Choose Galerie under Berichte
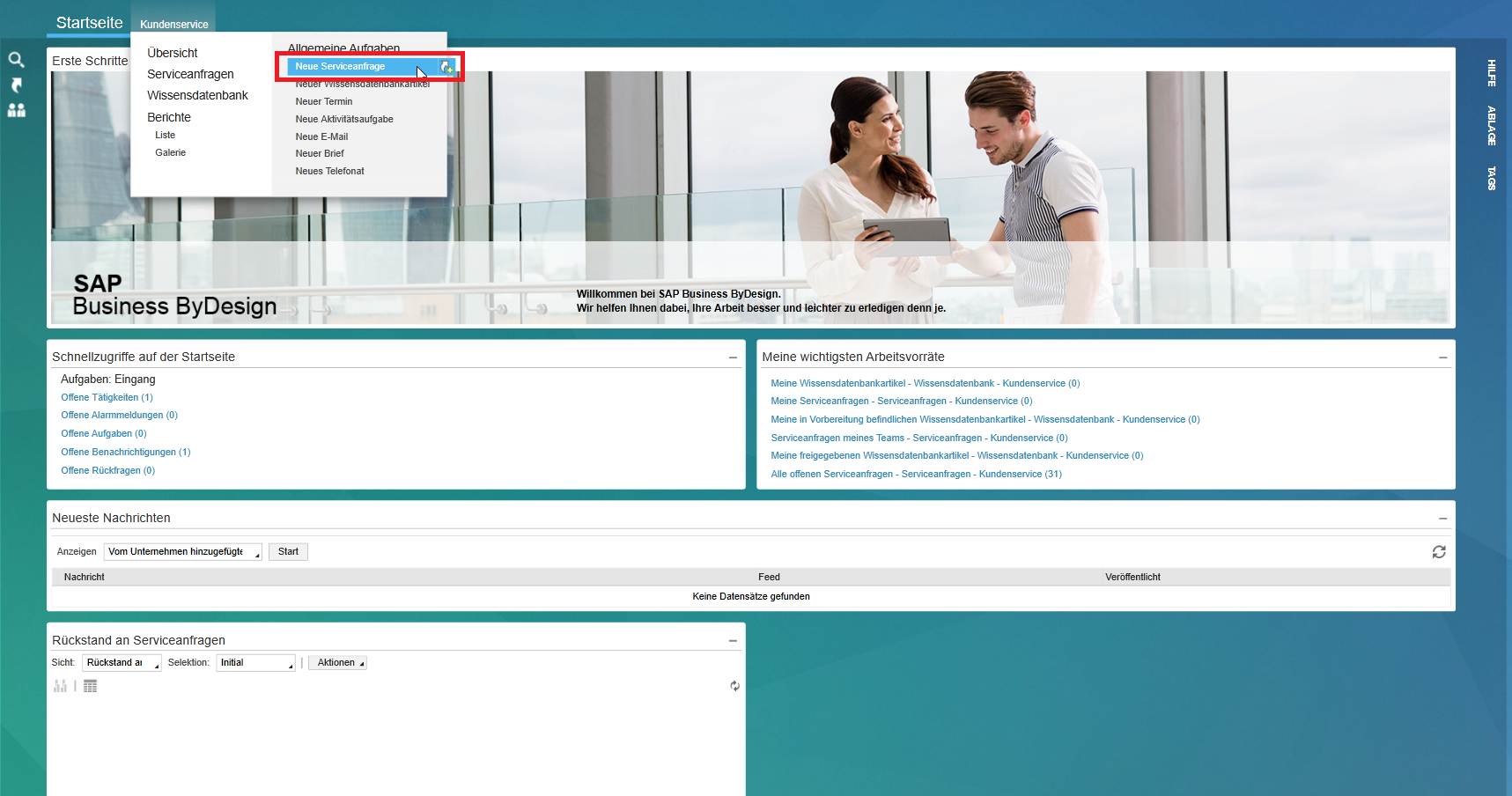Screen dimensions: 1512x796 pyautogui.click(x=171, y=152)
